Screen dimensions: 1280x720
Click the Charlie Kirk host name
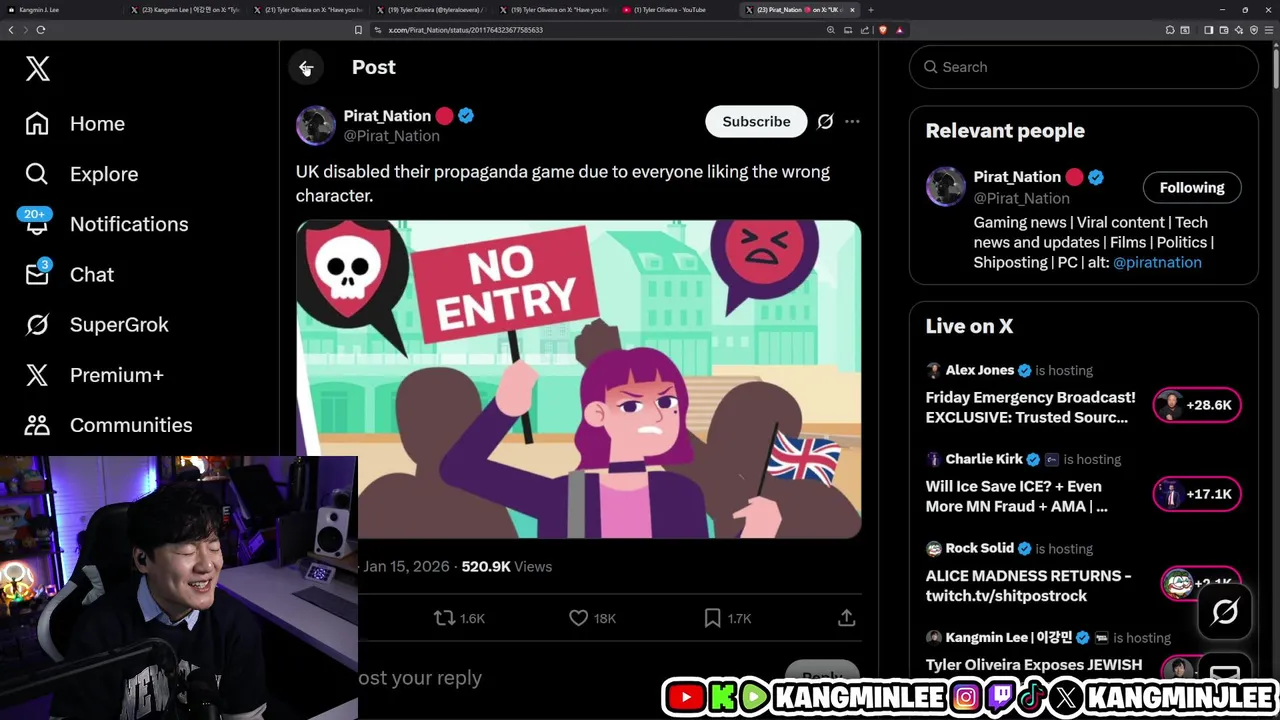coord(984,459)
